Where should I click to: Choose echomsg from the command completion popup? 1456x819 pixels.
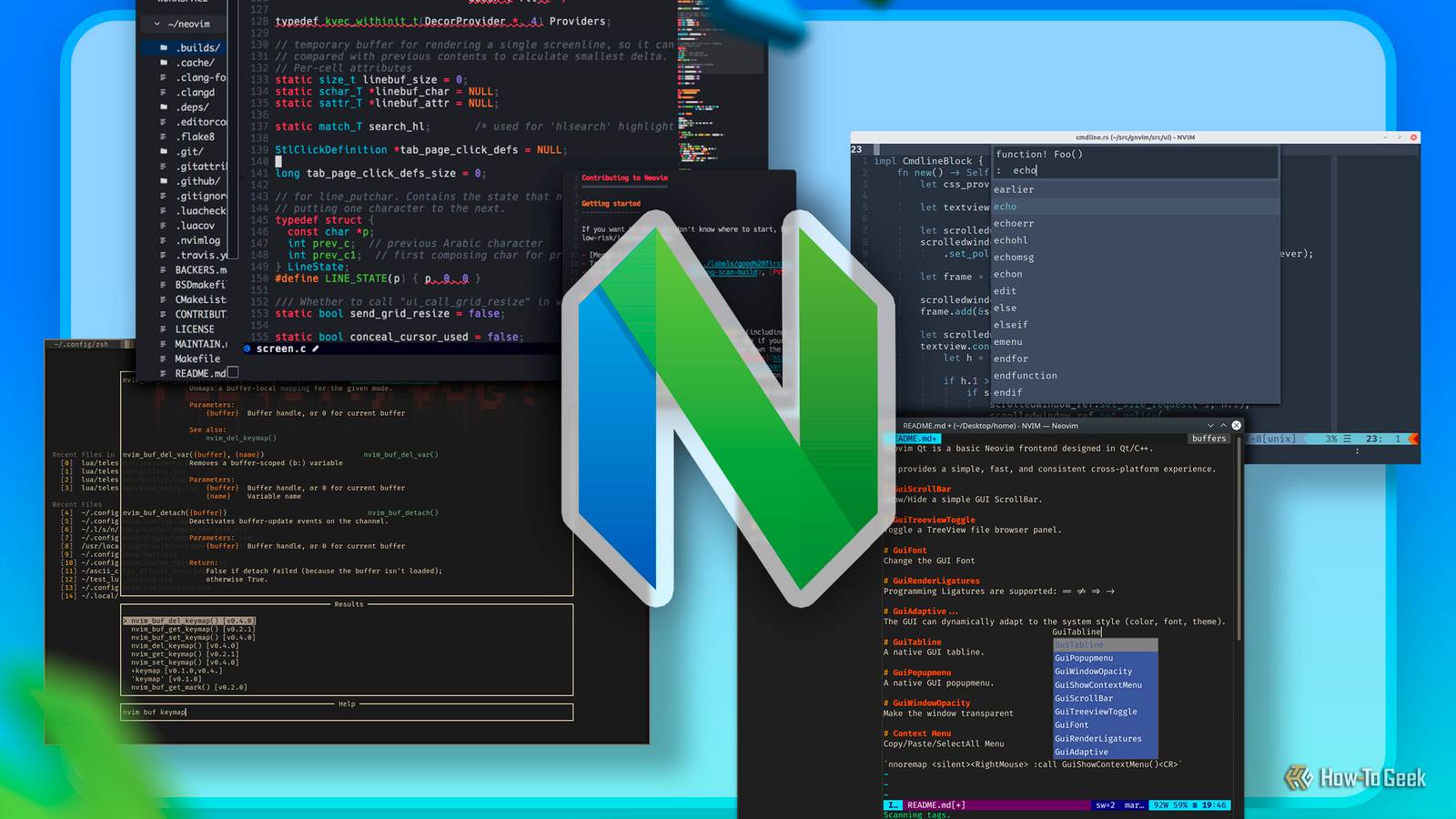[1013, 257]
